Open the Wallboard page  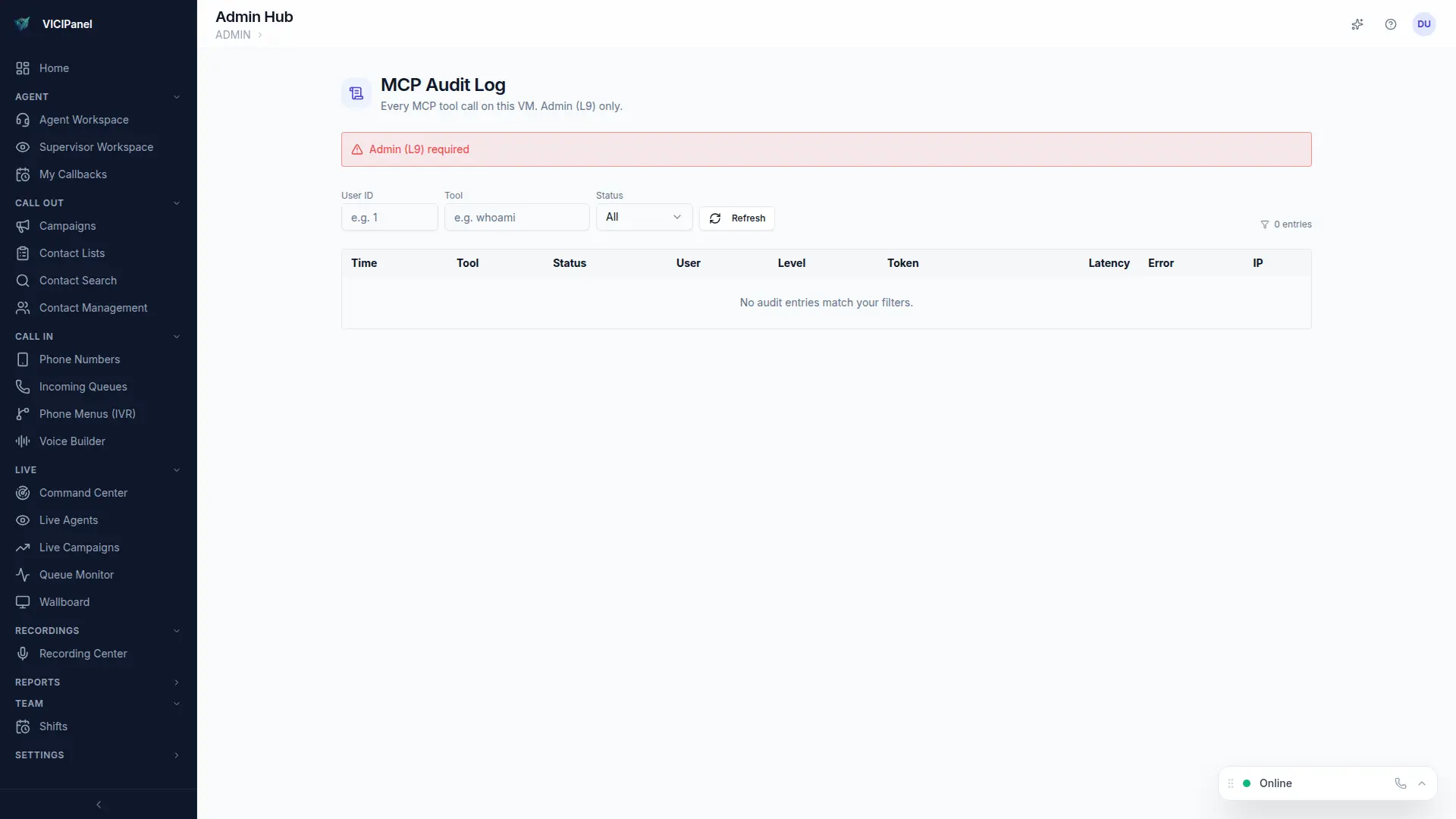(64, 602)
